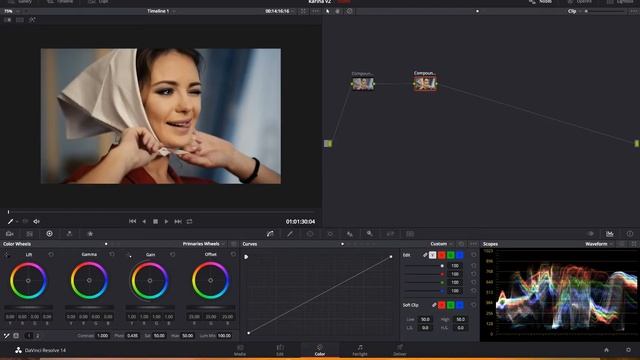Toggle the Soft Clip gang link
This screenshot has height=360, width=640.
pos(434,305)
